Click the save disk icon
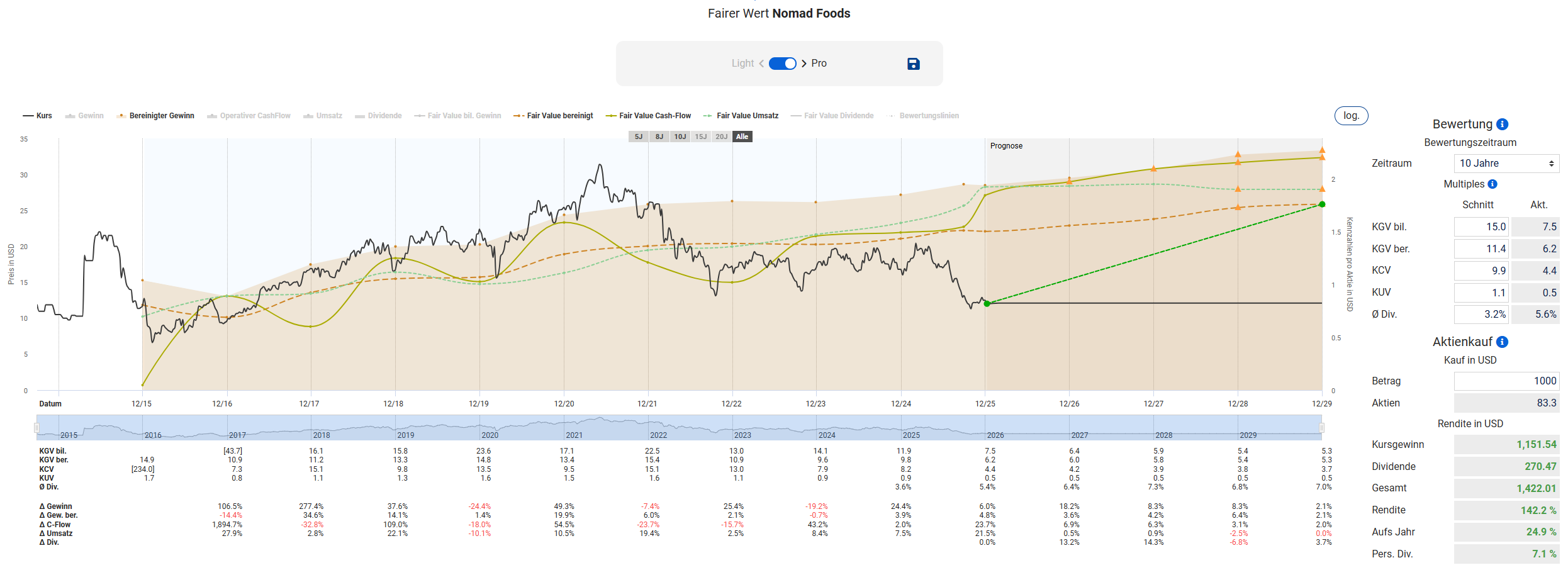 click(913, 64)
